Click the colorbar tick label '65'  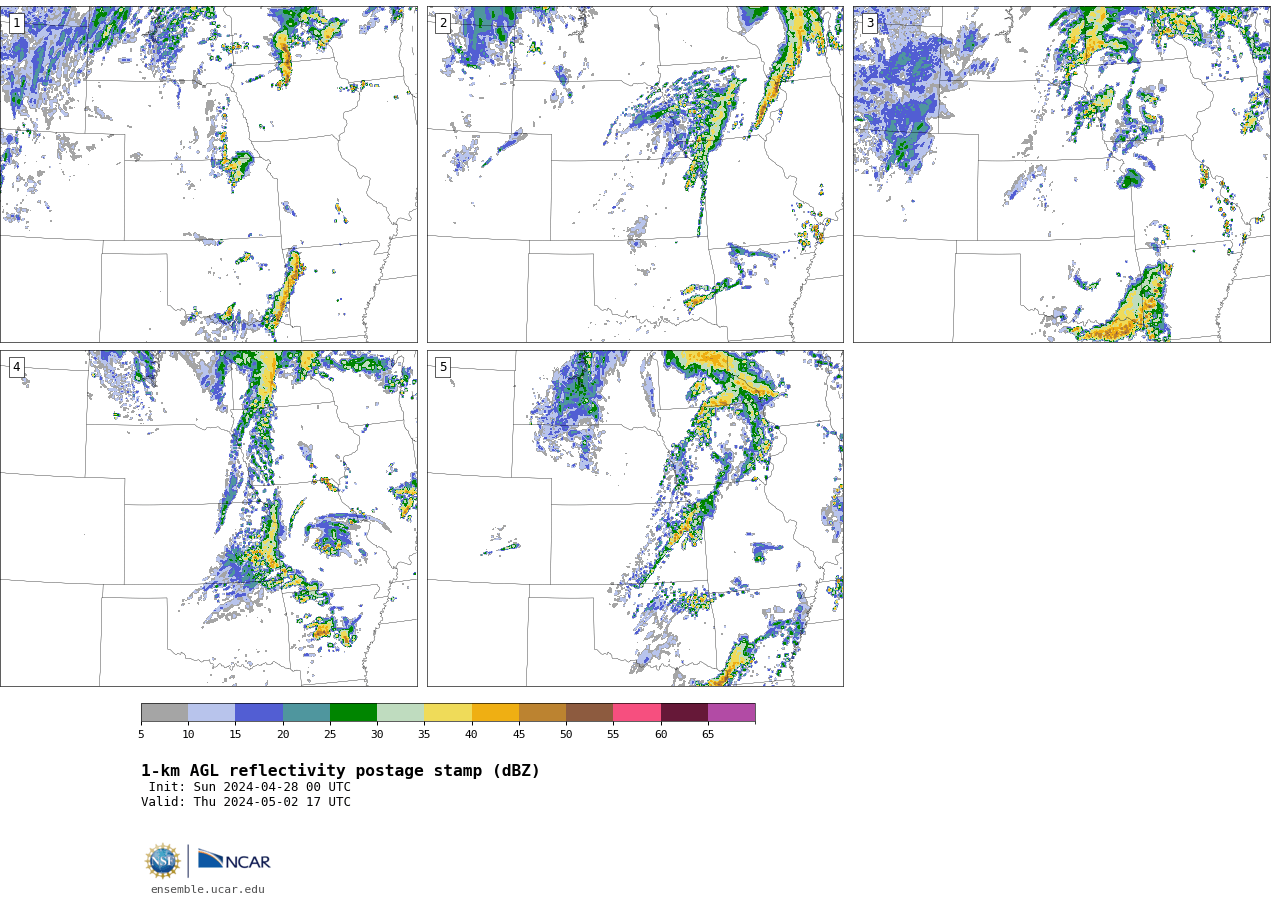click(x=708, y=735)
